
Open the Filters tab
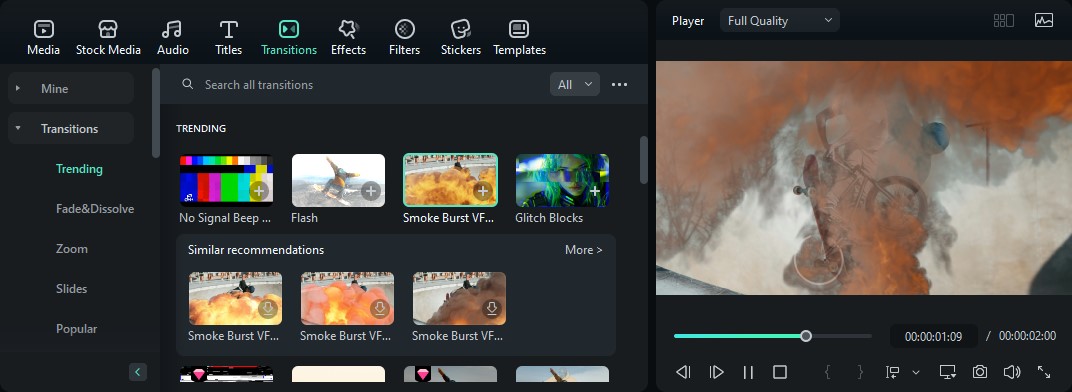click(x=404, y=38)
